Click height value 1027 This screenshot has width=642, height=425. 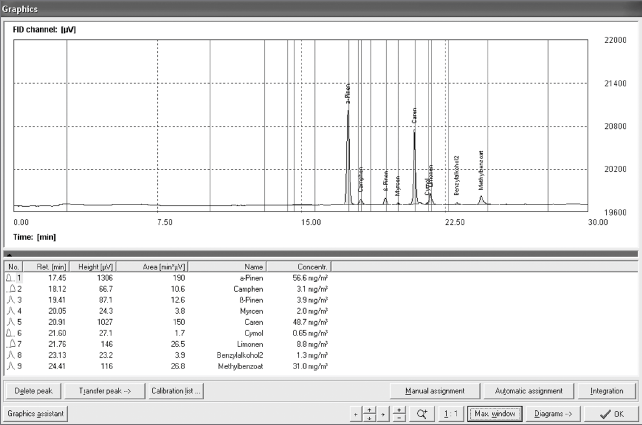[x=105, y=322]
